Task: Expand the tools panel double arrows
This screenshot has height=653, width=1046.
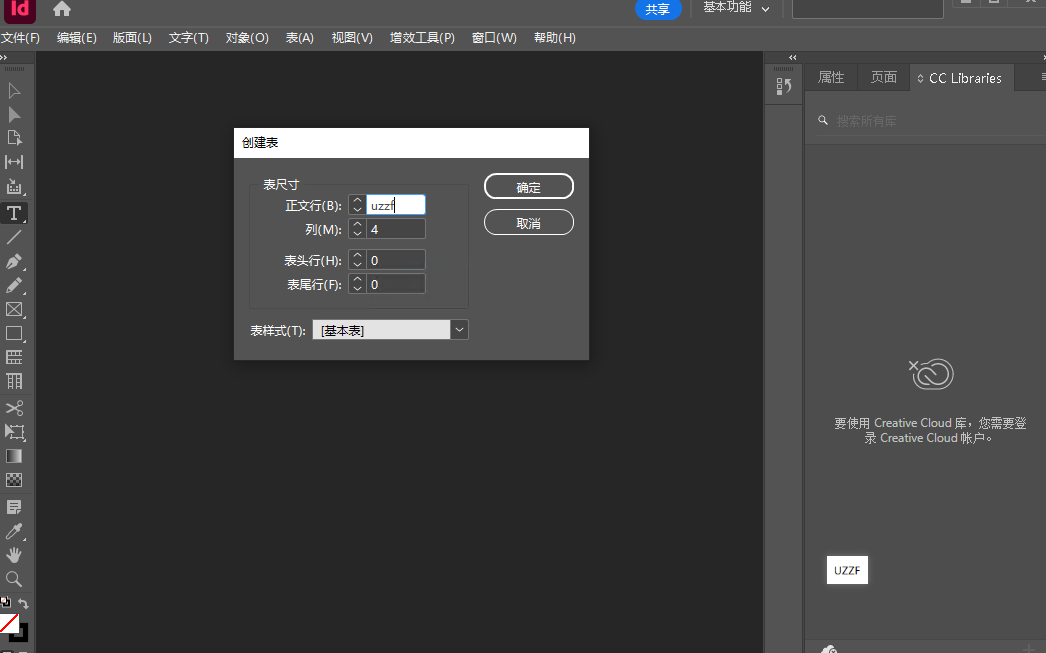Action: click(3, 57)
